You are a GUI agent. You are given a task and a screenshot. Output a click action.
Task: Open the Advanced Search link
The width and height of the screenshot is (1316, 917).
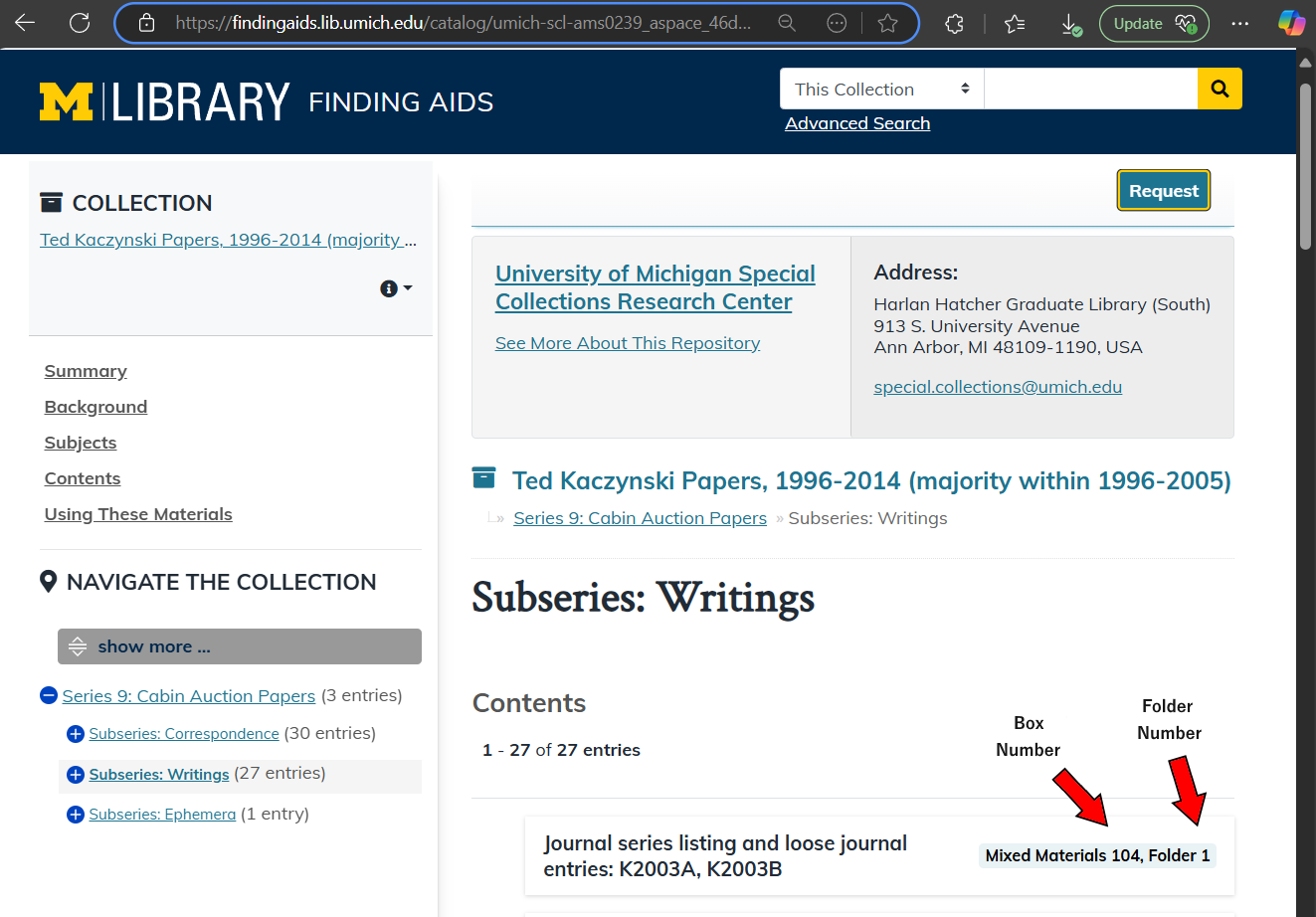(857, 123)
